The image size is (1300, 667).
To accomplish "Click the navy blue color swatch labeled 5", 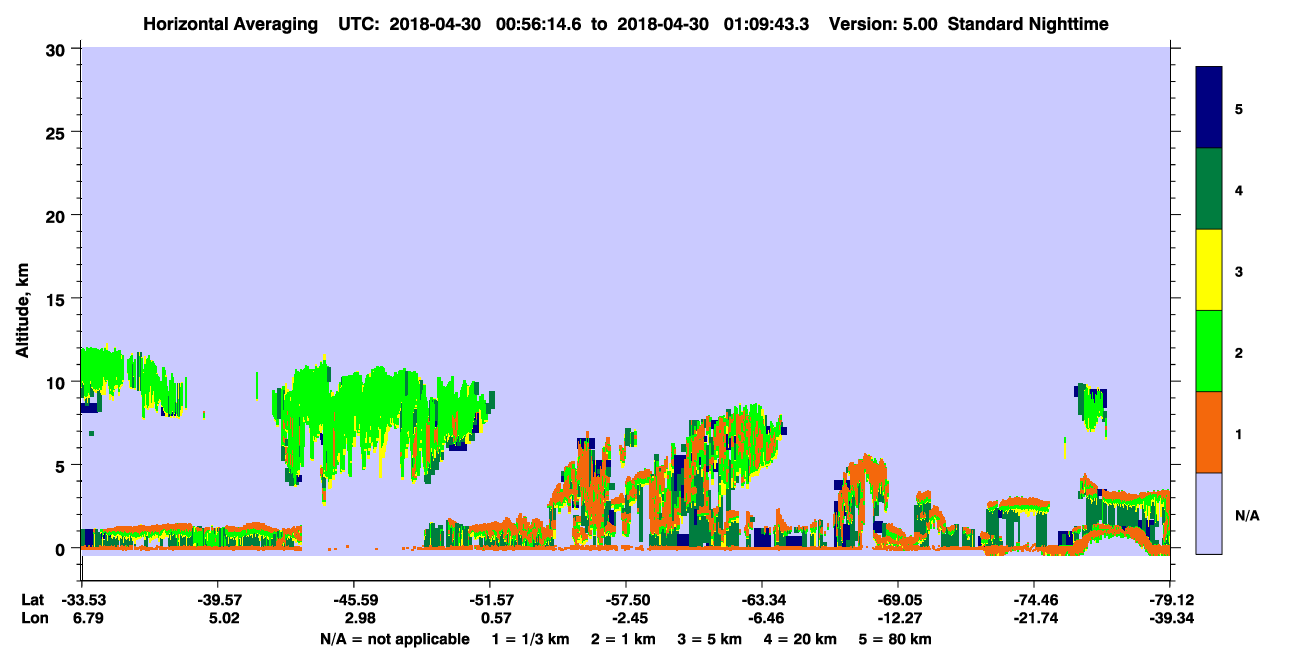I will click(1209, 108).
